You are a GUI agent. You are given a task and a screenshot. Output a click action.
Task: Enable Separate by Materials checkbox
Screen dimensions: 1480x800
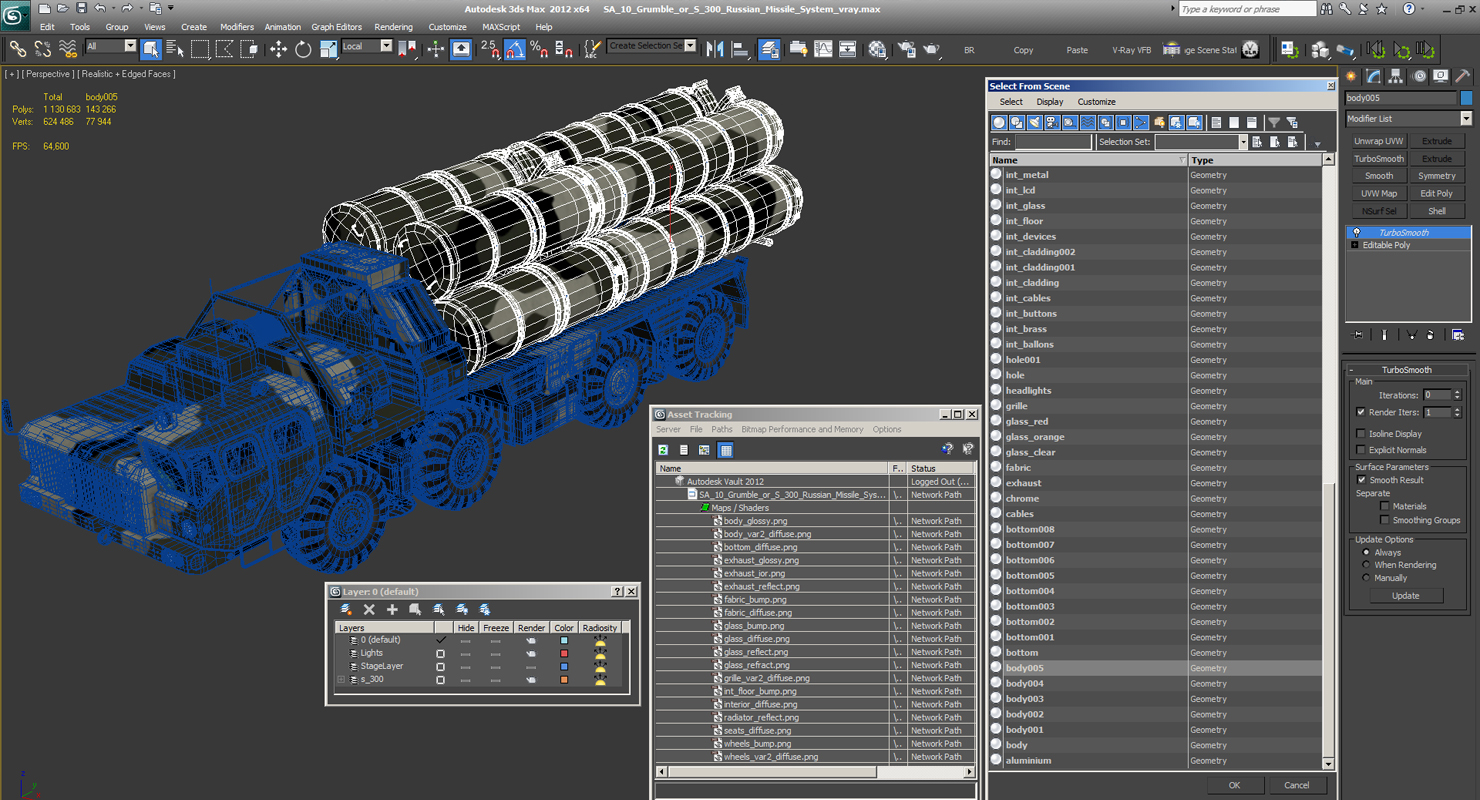tap(1385, 506)
